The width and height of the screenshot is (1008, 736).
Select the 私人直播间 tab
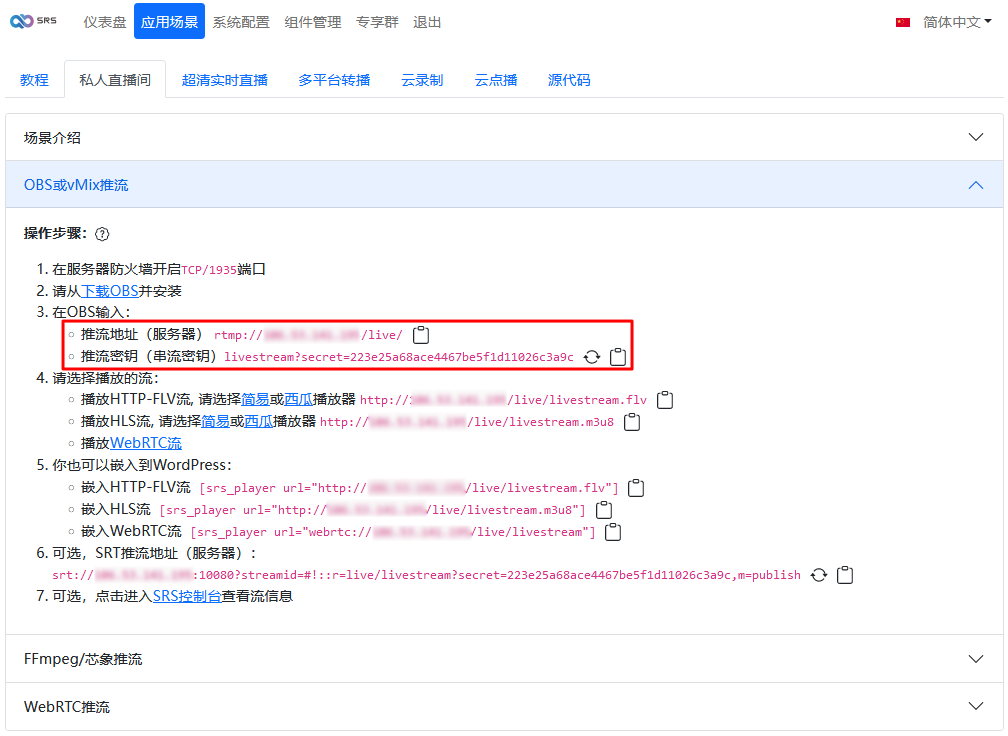coord(115,80)
